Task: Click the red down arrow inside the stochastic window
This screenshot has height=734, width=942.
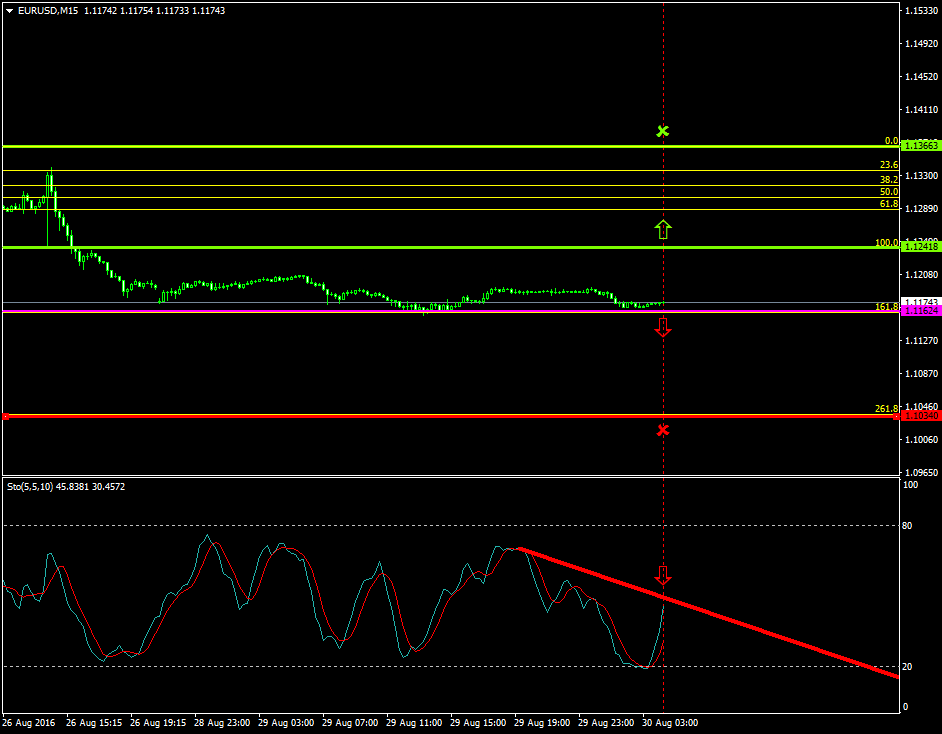Action: coord(663,575)
